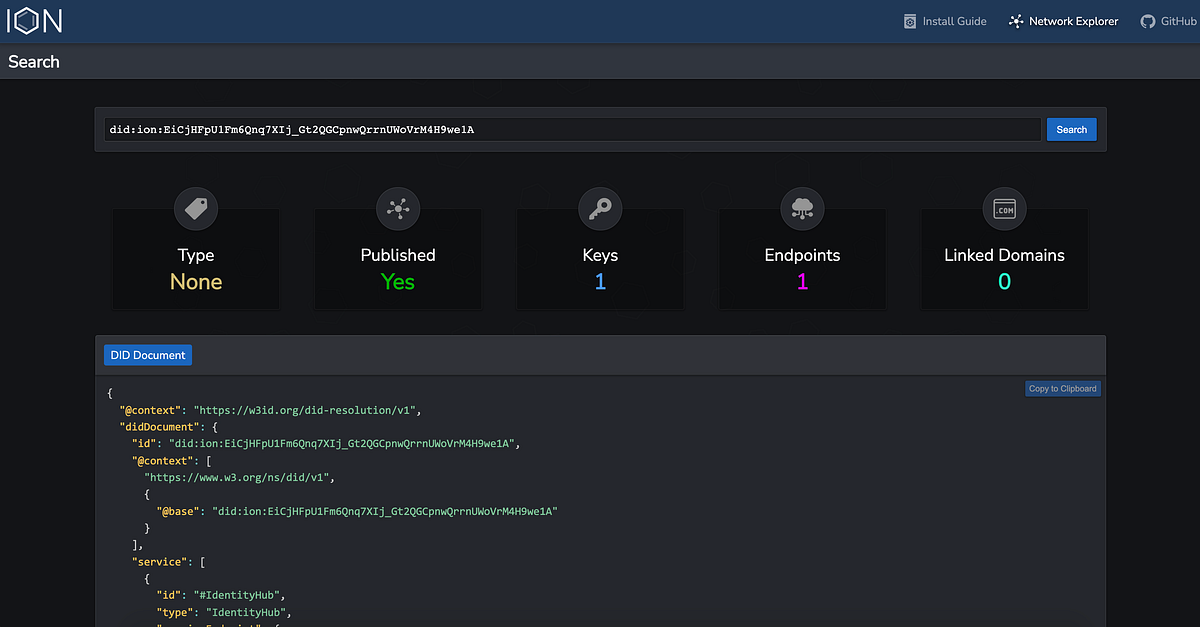Click the Keys key icon
The height and width of the screenshot is (627, 1200).
coord(600,208)
